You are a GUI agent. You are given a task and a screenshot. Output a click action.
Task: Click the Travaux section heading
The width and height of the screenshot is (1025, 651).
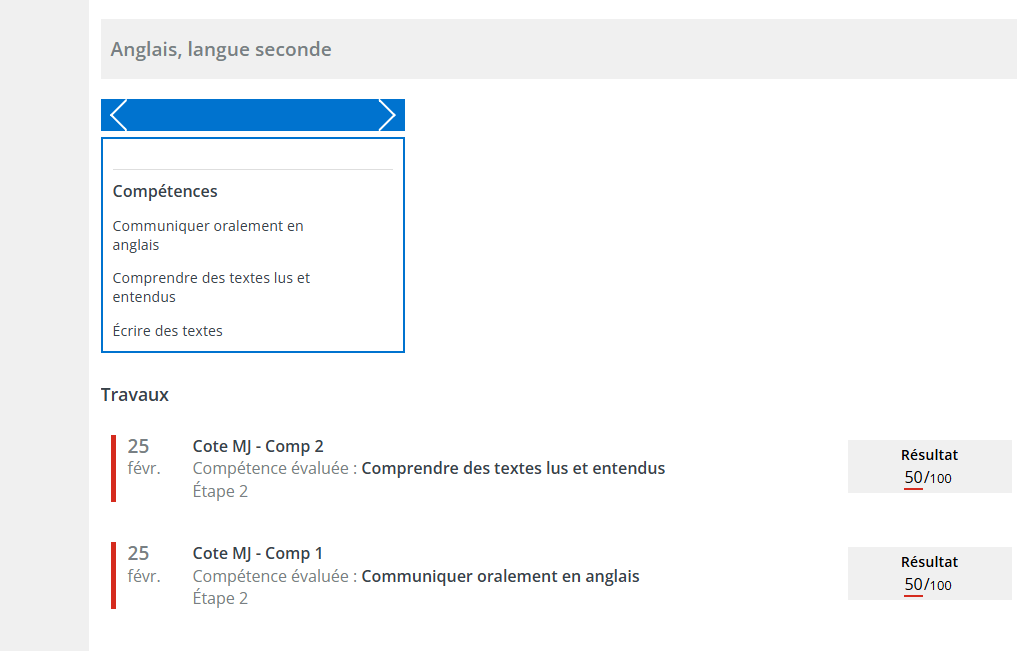(x=135, y=395)
